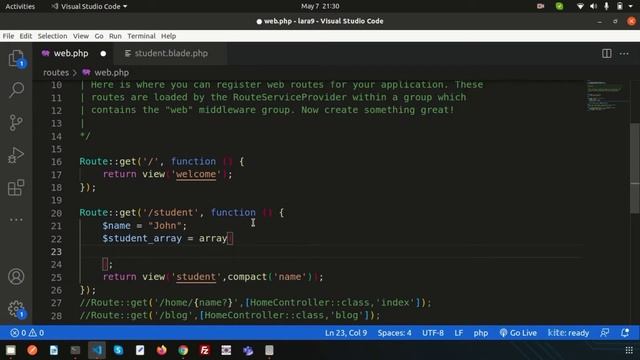
Task: Click the Wi-Fi network icon in top bar
Action: pos(580,6)
